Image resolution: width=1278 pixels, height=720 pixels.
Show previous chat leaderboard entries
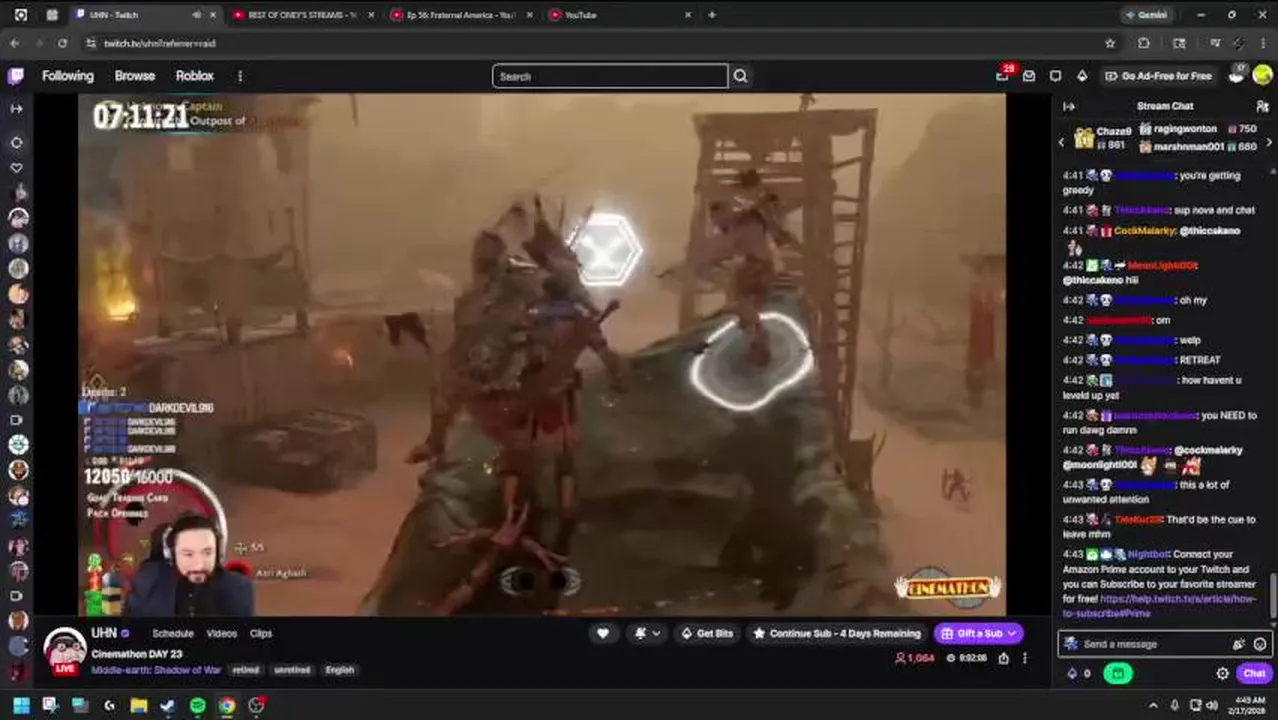point(1062,143)
